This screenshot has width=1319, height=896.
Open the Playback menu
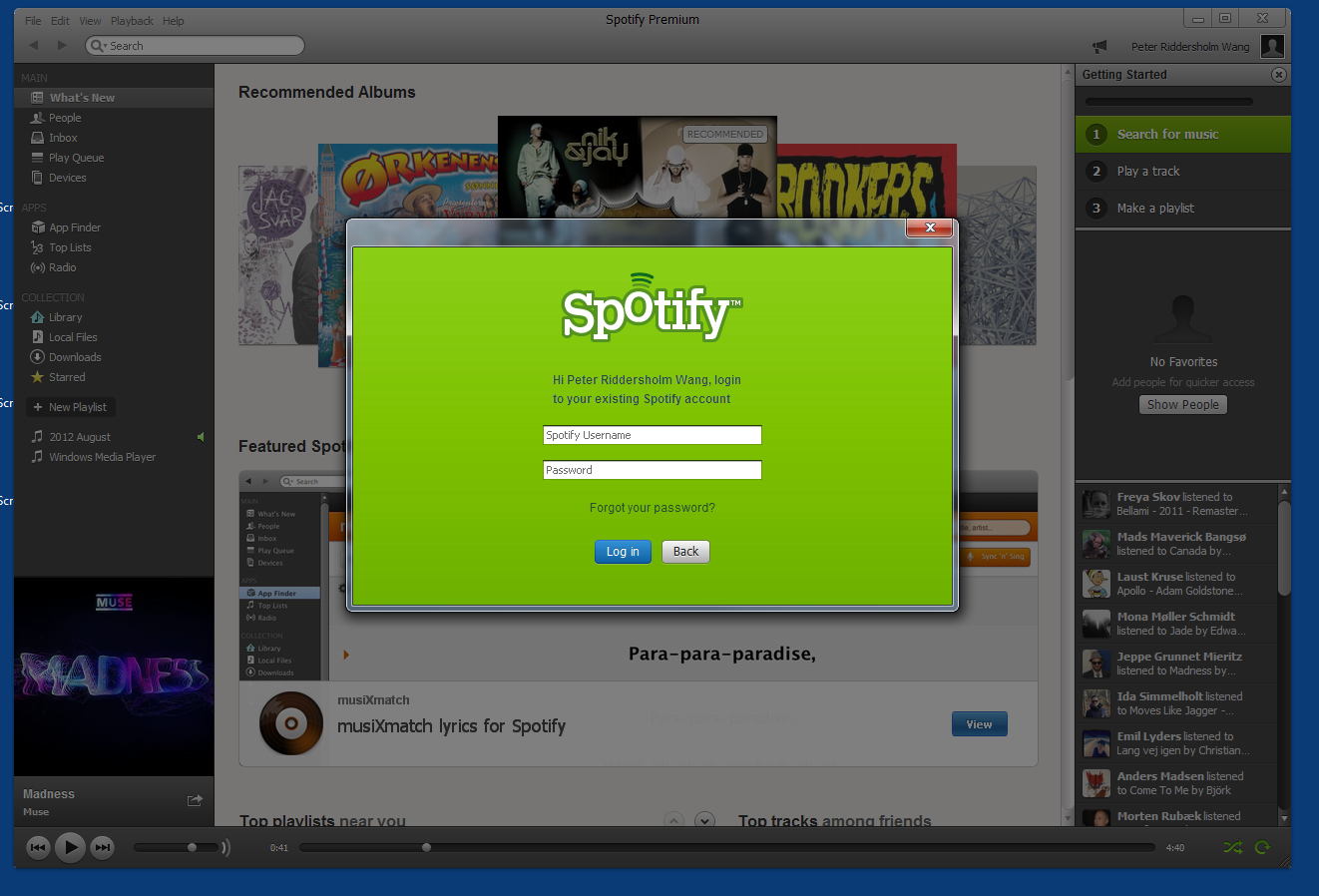click(x=132, y=21)
